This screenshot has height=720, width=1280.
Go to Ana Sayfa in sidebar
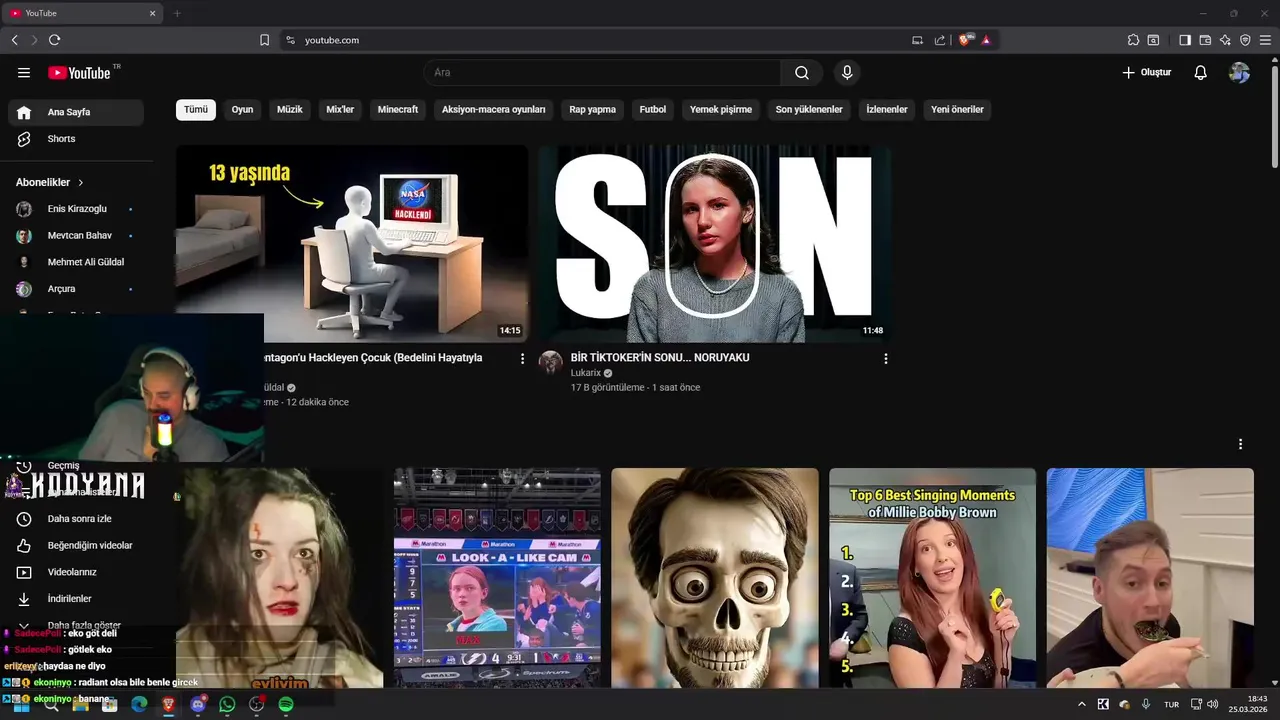click(x=76, y=112)
